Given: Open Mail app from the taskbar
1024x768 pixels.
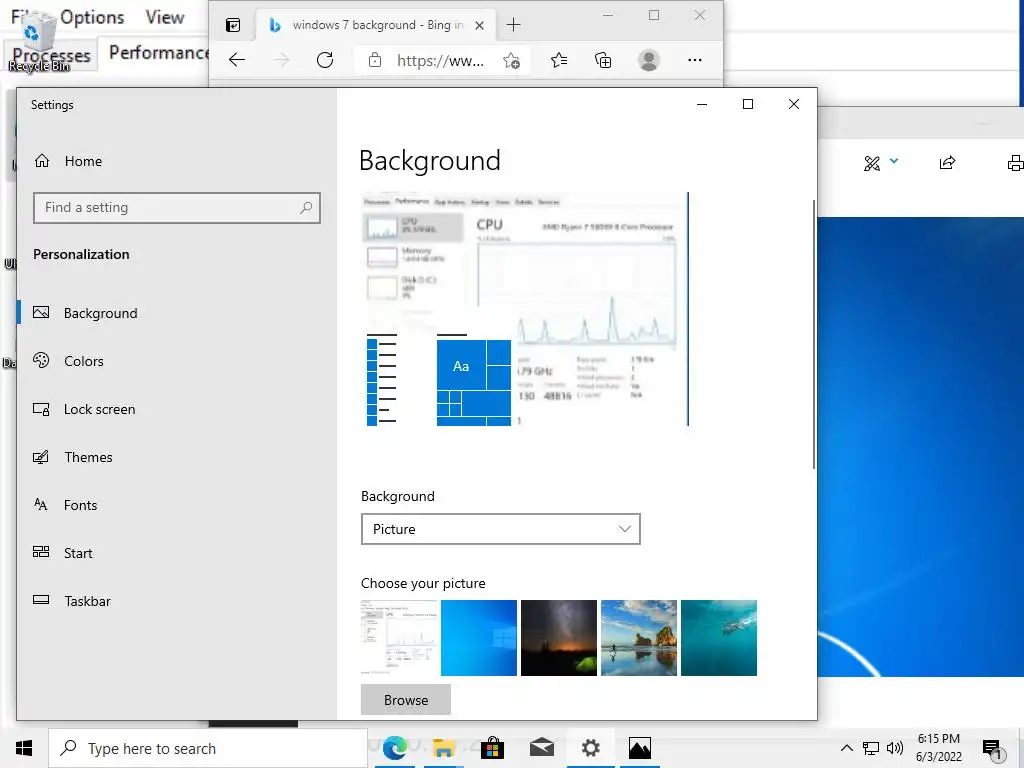Looking at the screenshot, I should [x=541, y=748].
